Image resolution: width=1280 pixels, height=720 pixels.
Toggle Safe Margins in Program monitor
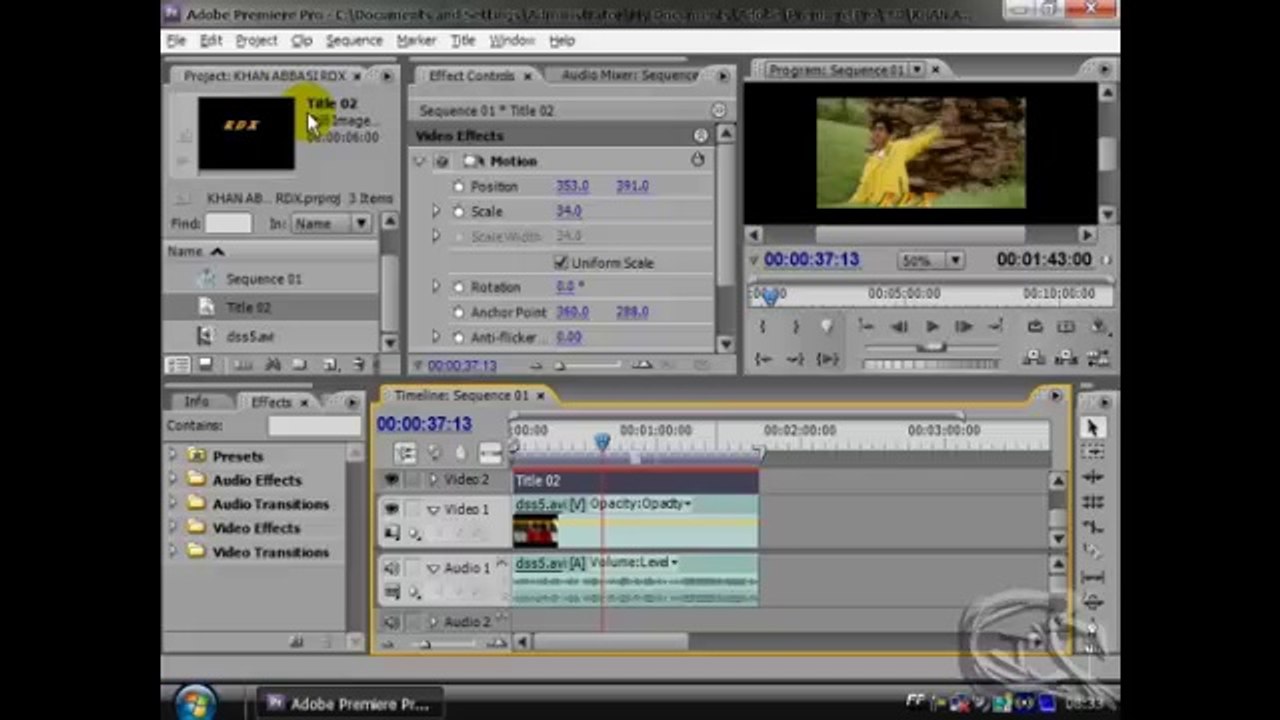coord(1066,326)
